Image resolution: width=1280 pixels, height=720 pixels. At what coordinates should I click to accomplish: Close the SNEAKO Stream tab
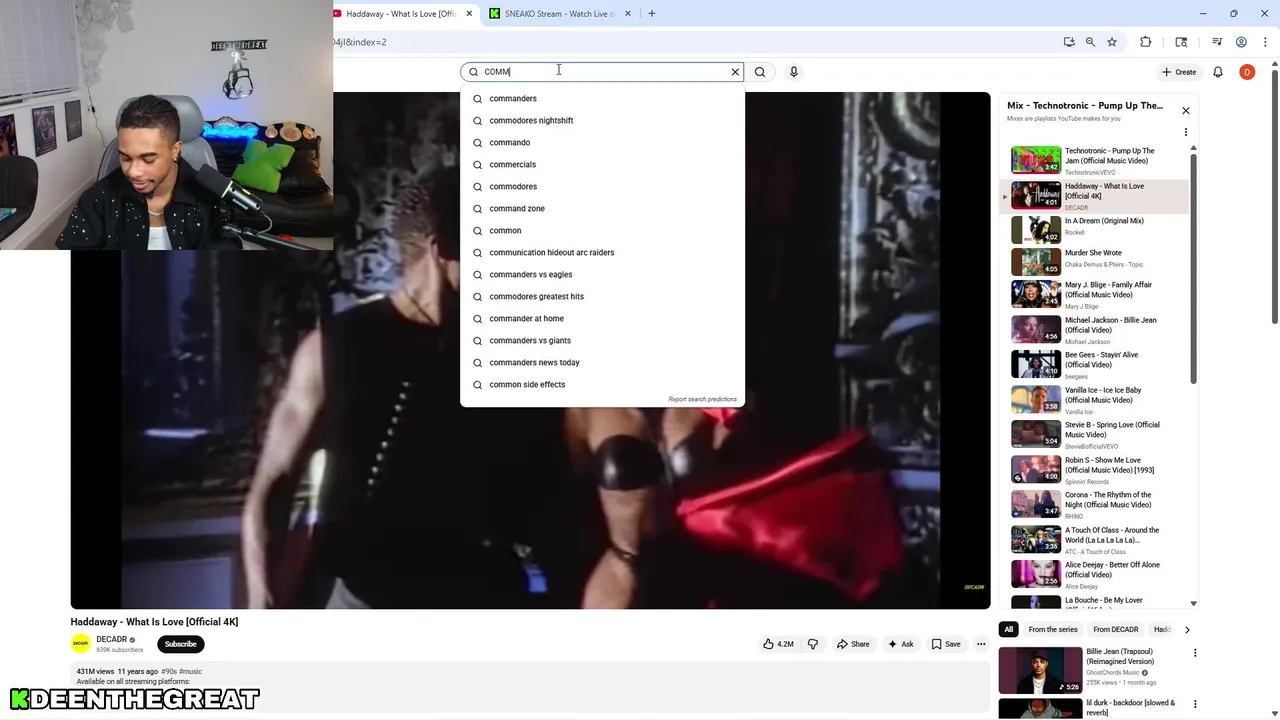(x=628, y=14)
